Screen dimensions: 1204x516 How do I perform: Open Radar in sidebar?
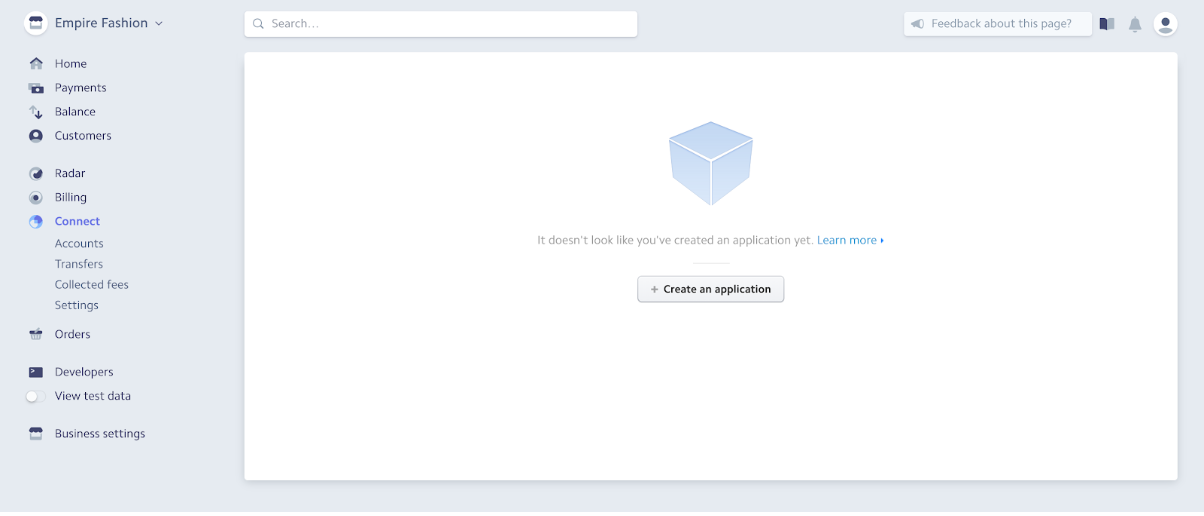coord(70,174)
